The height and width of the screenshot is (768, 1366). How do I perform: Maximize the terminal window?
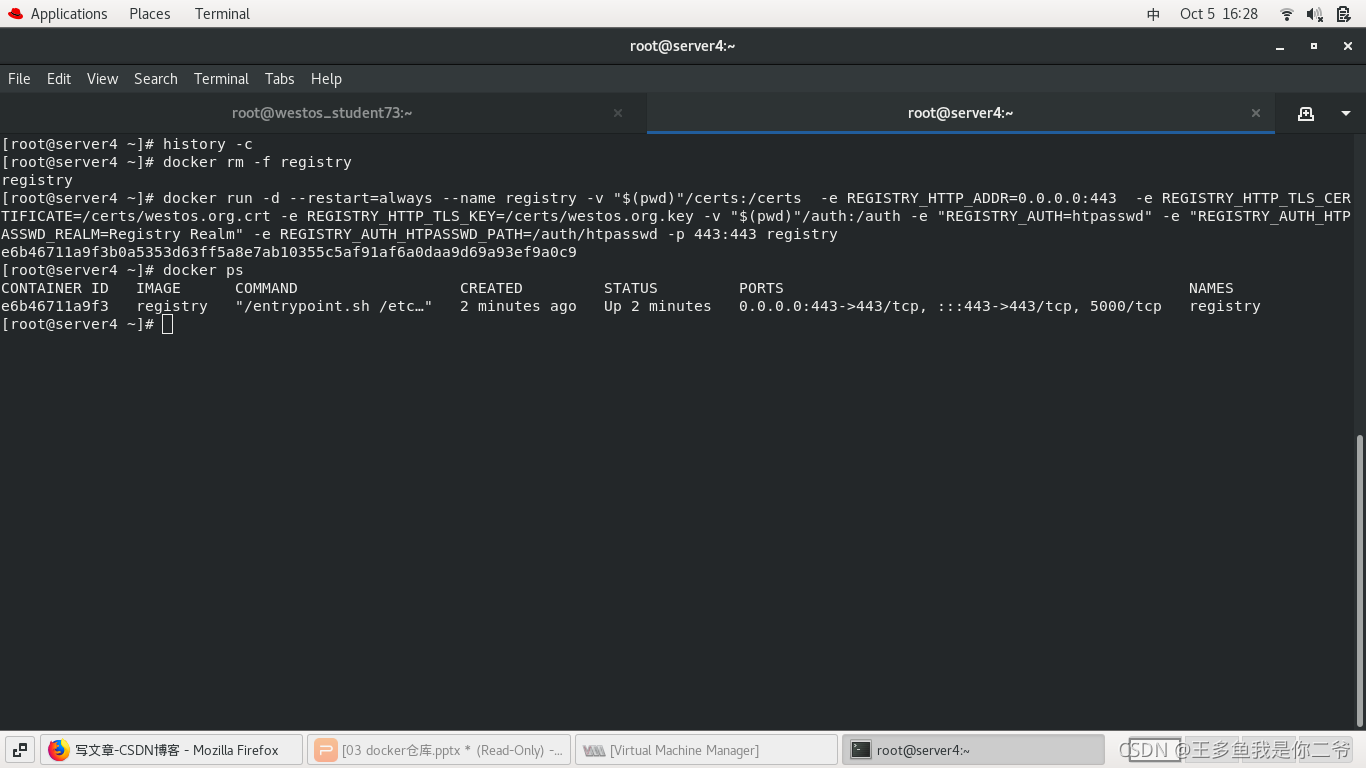point(1314,46)
